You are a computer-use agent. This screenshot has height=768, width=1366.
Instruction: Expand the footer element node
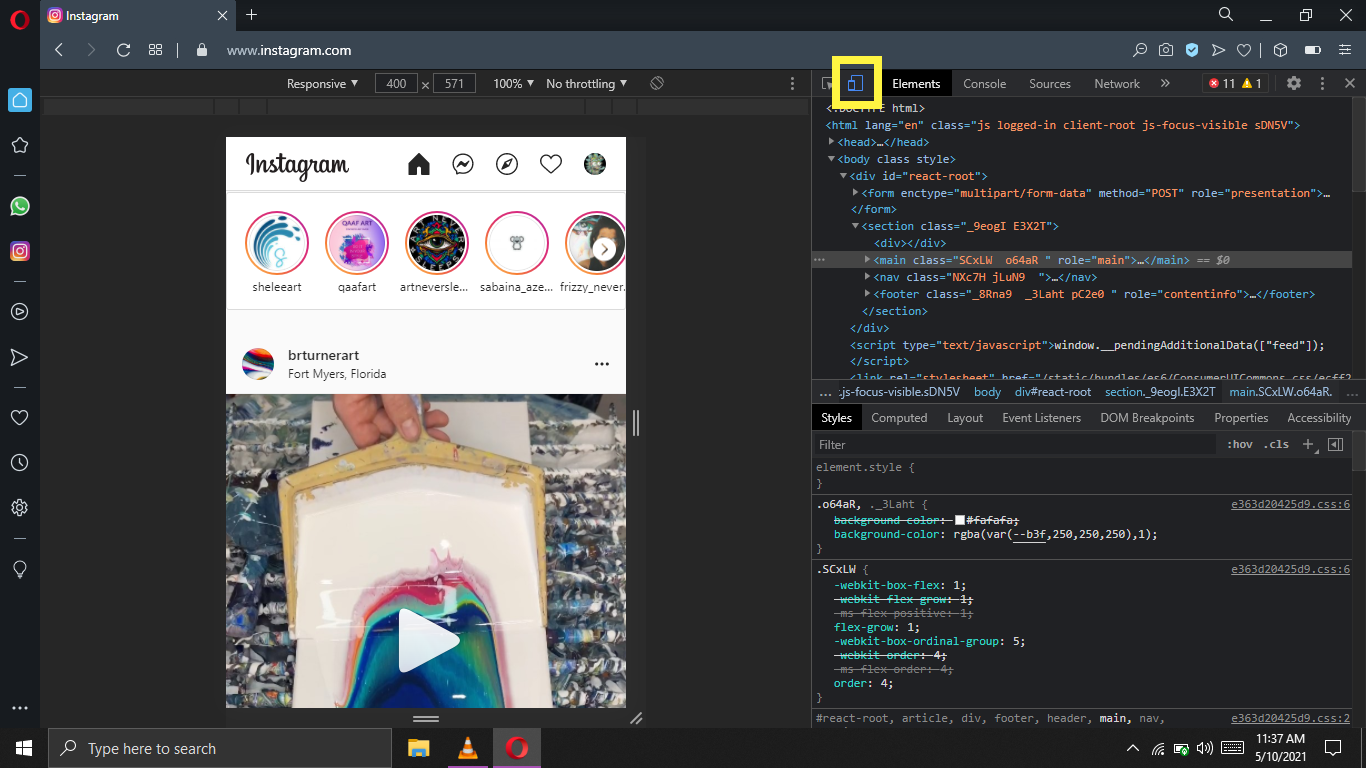868,294
